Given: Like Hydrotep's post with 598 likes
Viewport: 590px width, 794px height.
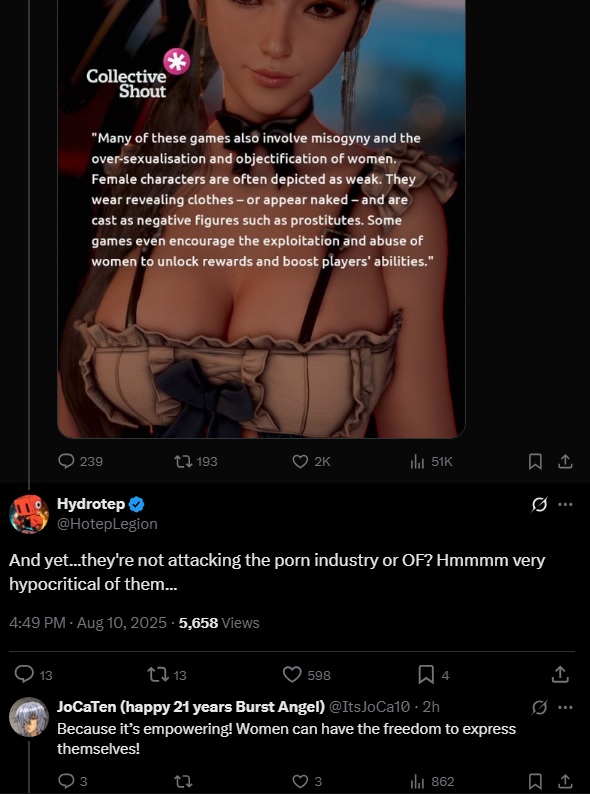Looking at the screenshot, I should 306,674.
